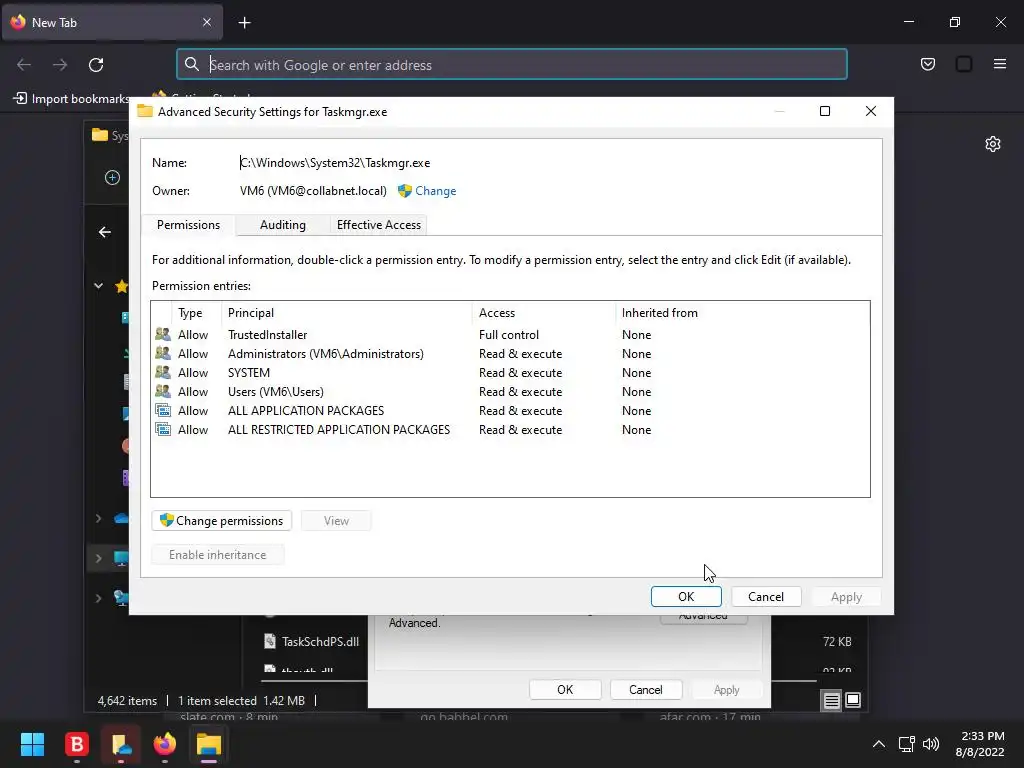Click Cancel in the Properties dialog
Screen dimensions: 1024x768
click(645, 690)
